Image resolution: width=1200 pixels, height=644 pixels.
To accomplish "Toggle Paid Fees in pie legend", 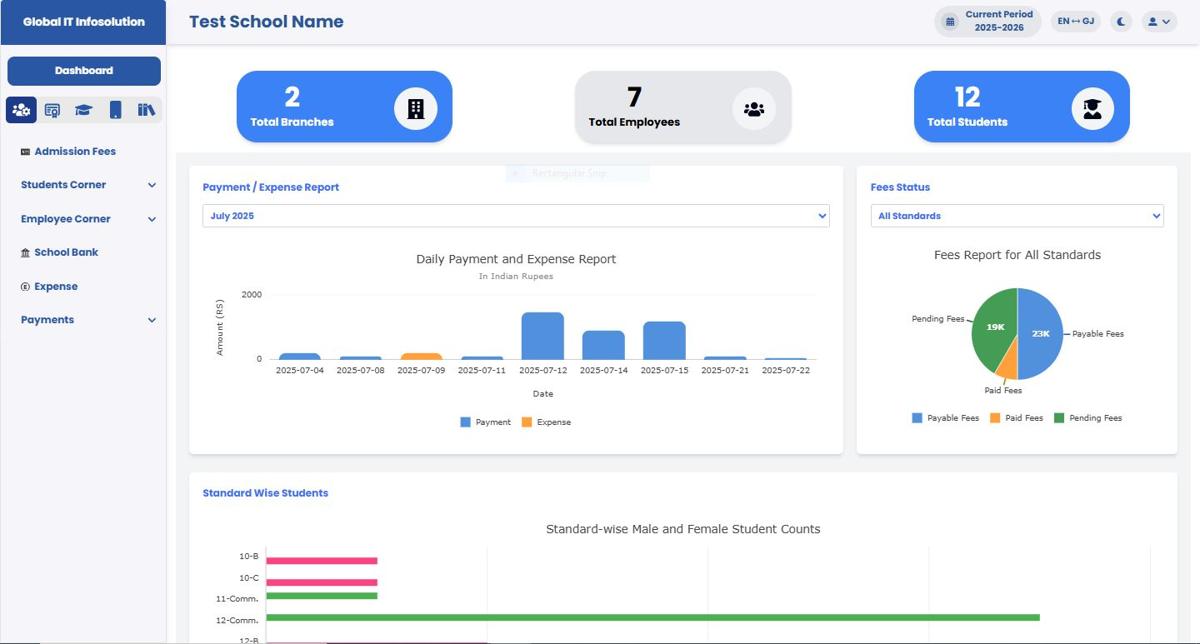I will [1016, 418].
